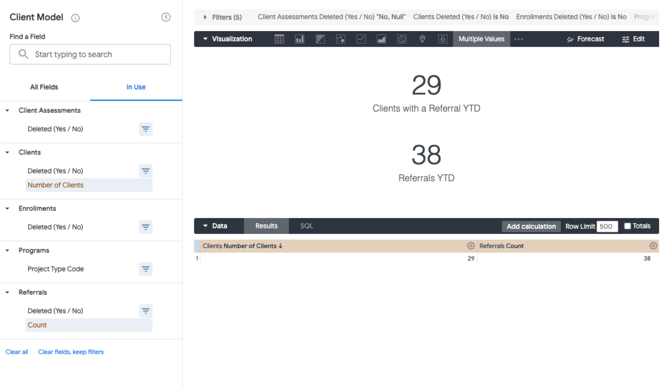The width and height of the screenshot is (670, 387).
Task: Toggle filter on Client Assessments Deleted
Action: pos(146,129)
